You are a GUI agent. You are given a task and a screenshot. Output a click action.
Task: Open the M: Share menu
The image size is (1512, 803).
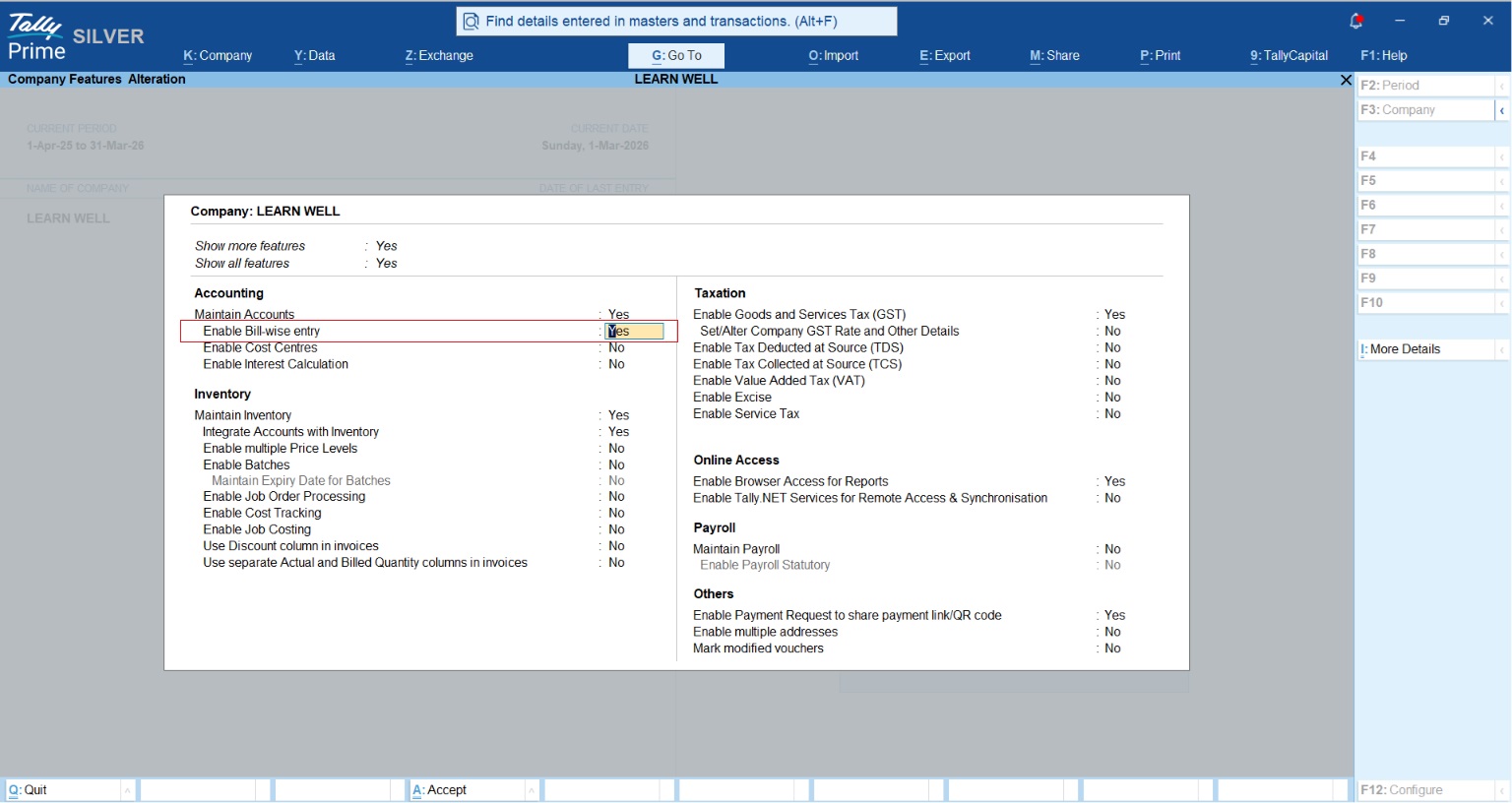[x=1054, y=56]
